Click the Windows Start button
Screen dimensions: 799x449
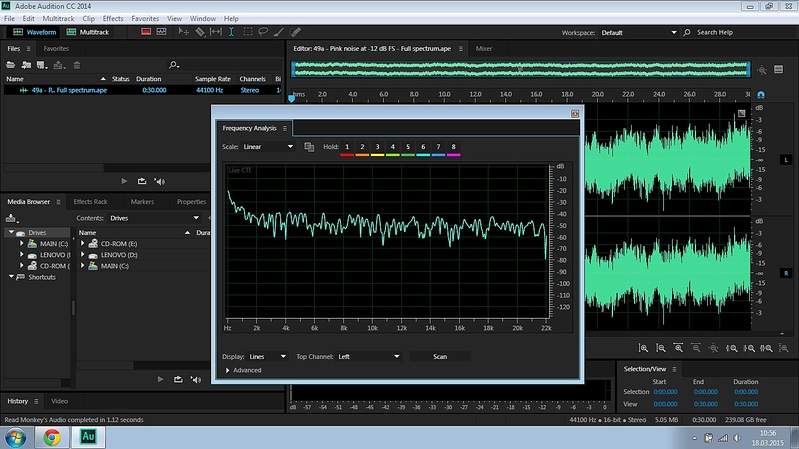[15, 438]
